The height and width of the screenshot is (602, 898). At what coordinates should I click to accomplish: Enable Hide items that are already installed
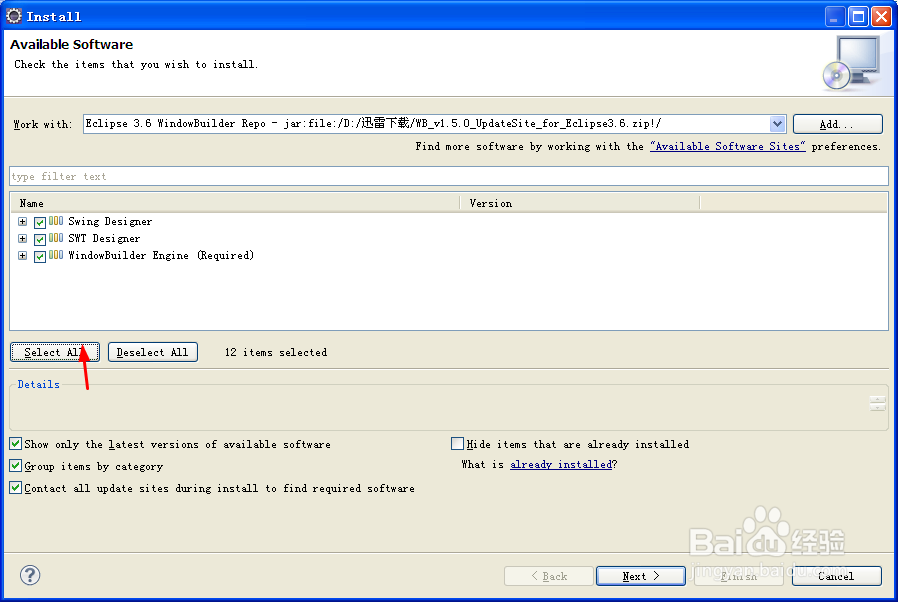coord(457,444)
